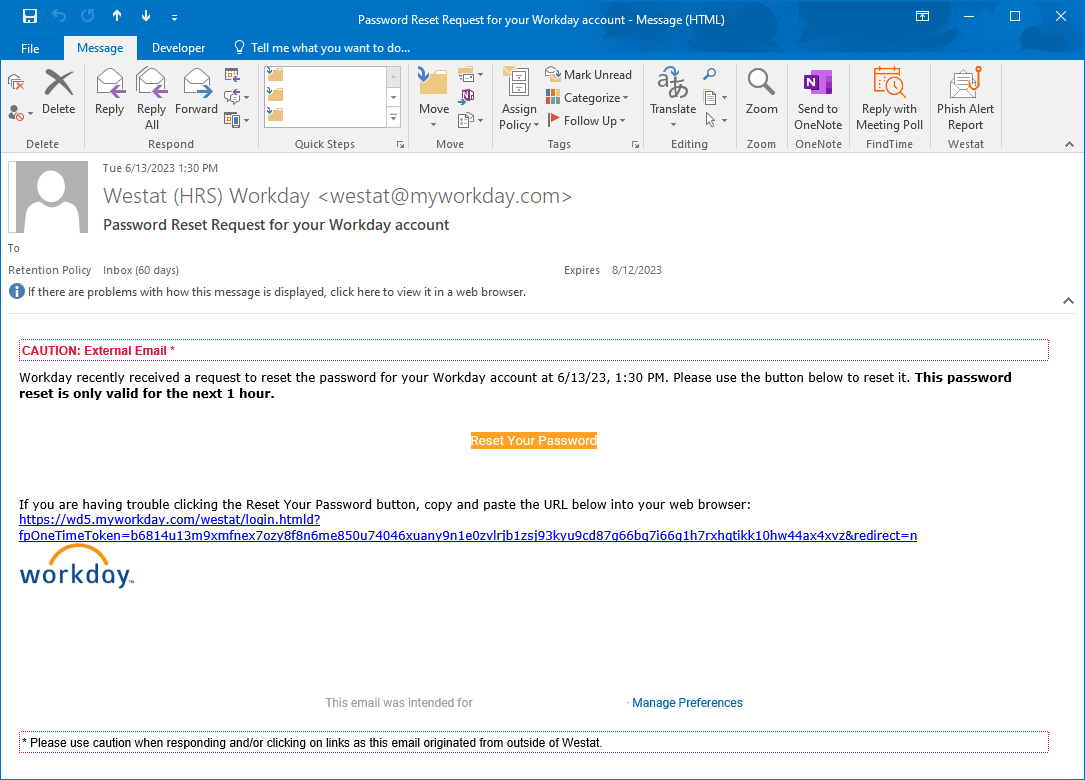1085x780 pixels.
Task: Click the Find magnifier icon in the Editing group
Action: tap(710, 74)
